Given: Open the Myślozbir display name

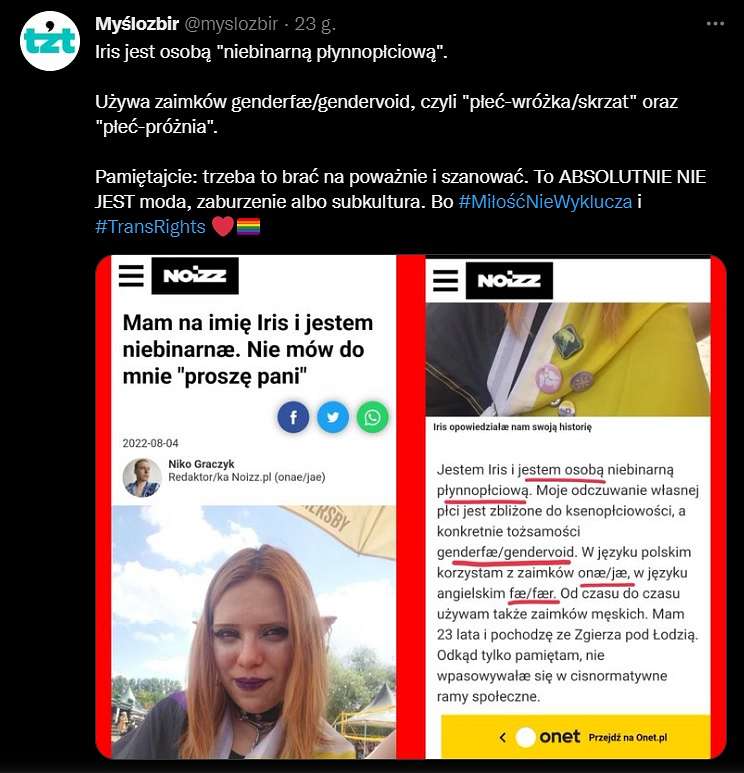Looking at the screenshot, I should pyautogui.click(x=137, y=24).
